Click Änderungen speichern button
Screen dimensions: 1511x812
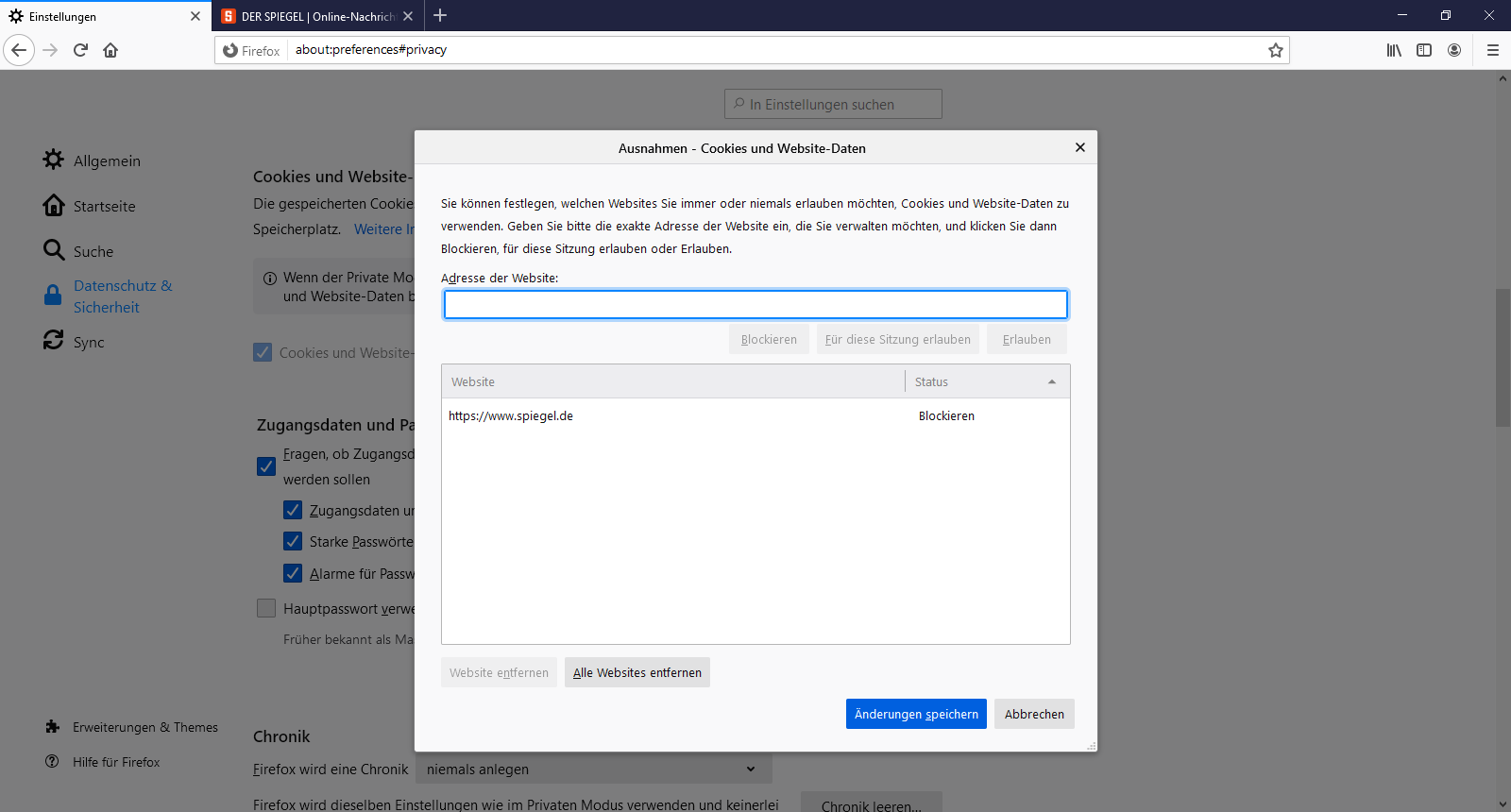(915, 714)
